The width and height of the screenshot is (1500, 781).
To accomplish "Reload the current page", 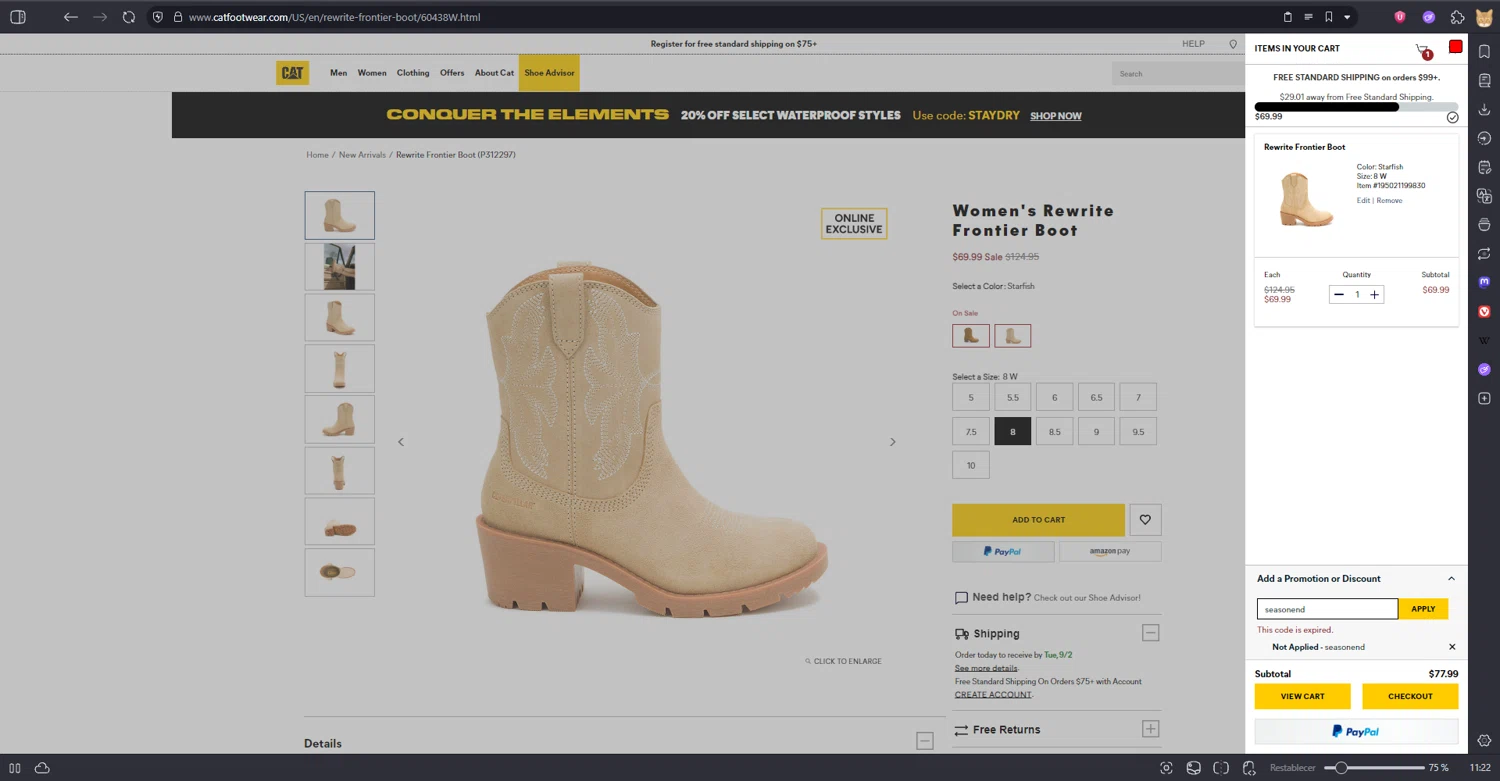I will coord(129,17).
